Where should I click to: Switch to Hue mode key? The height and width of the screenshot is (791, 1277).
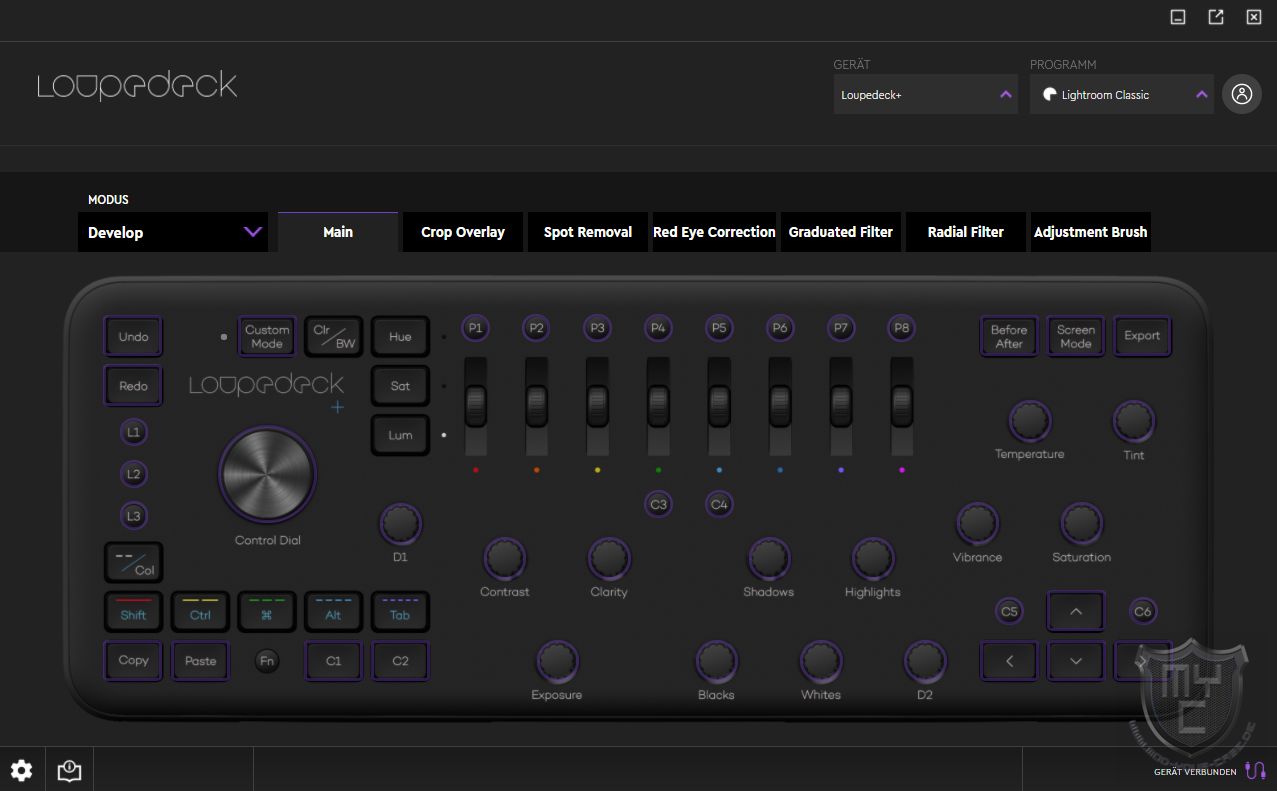click(x=400, y=336)
